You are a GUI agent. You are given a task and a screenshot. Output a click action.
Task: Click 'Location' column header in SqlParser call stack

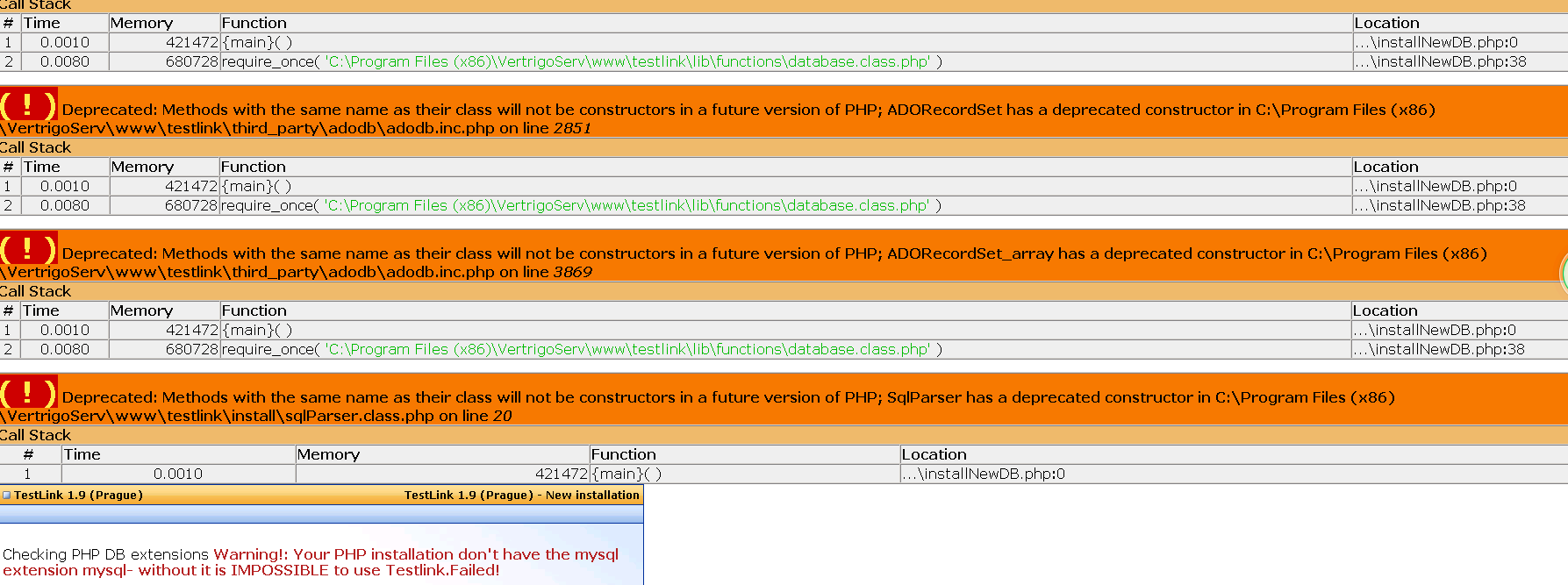(934, 454)
